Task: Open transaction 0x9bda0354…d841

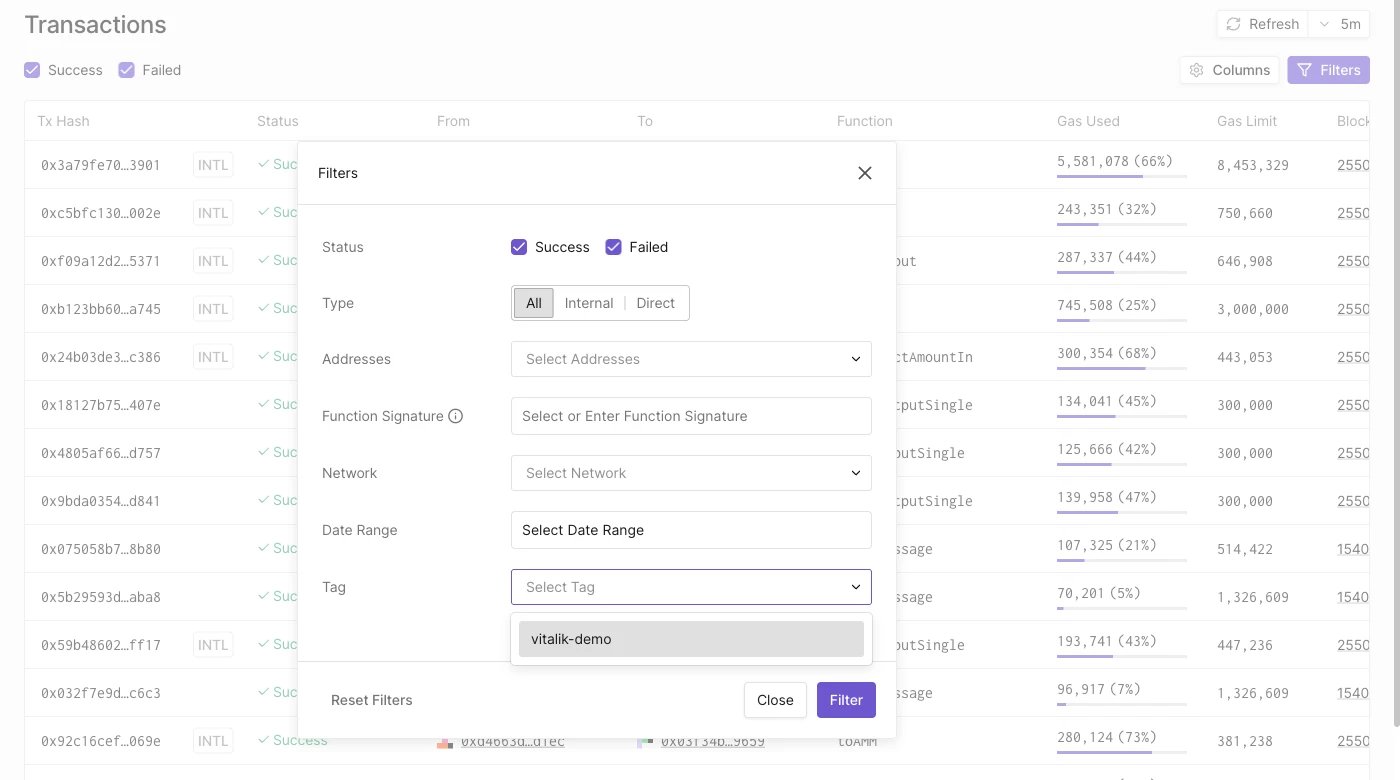Action: [101, 501]
